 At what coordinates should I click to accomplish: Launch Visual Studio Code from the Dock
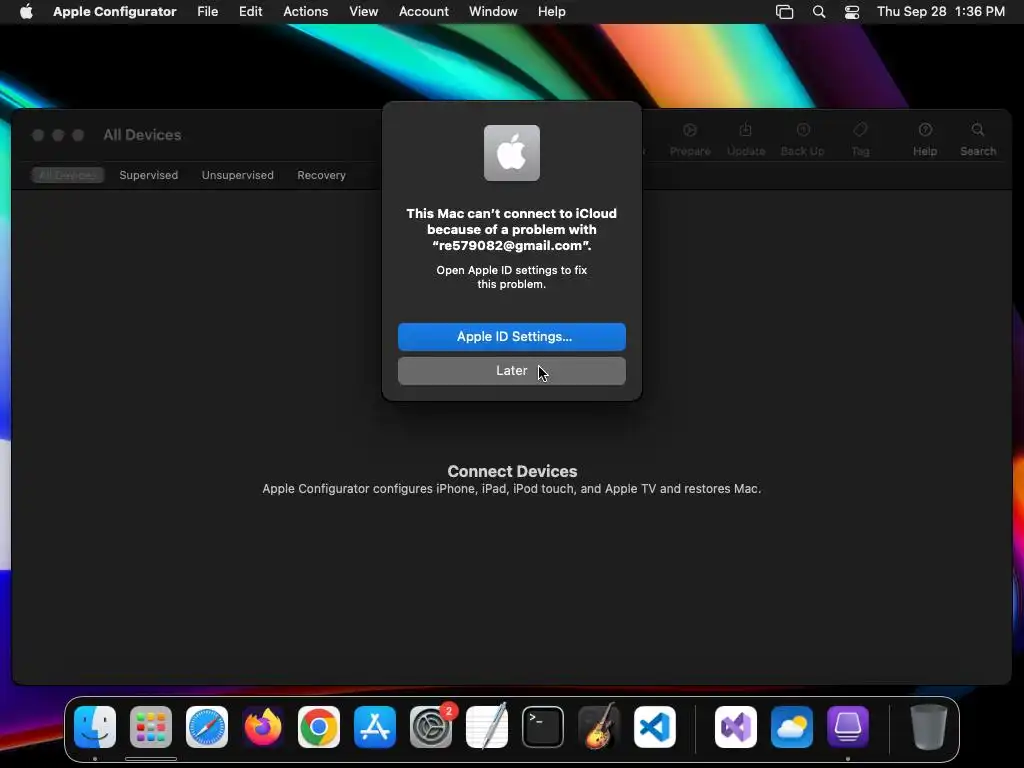tap(654, 727)
